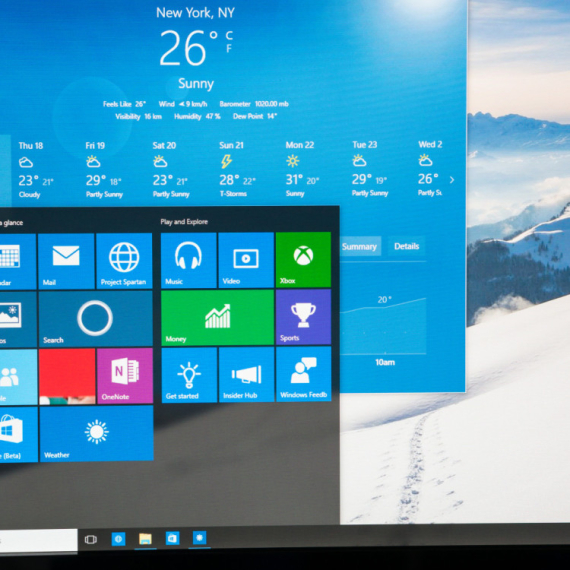Image resolution: width=570 pixels, height=570 pixels.
Task: Open the Get started tile
Action: click(x=189, y=375)
